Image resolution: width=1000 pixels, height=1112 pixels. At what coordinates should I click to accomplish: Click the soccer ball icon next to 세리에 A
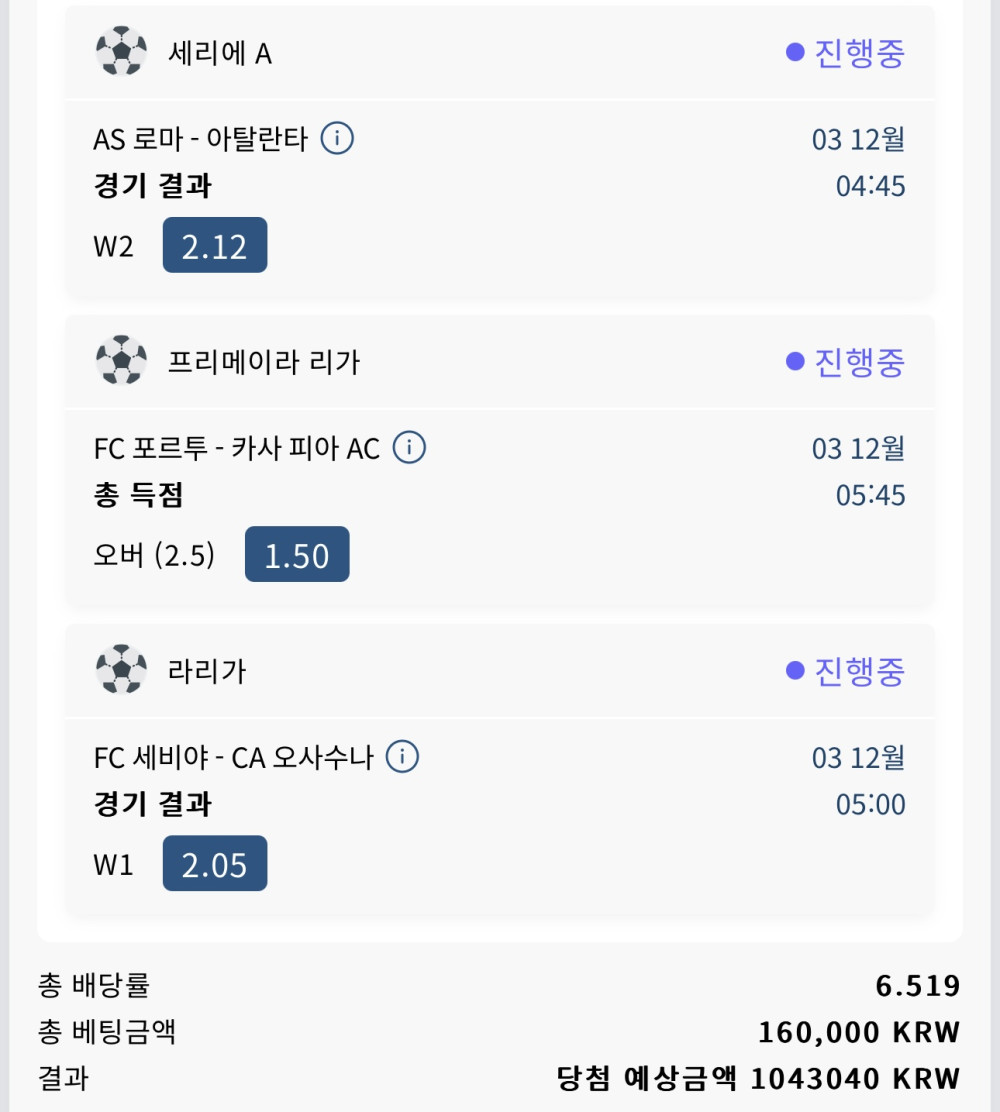[121, 52]
